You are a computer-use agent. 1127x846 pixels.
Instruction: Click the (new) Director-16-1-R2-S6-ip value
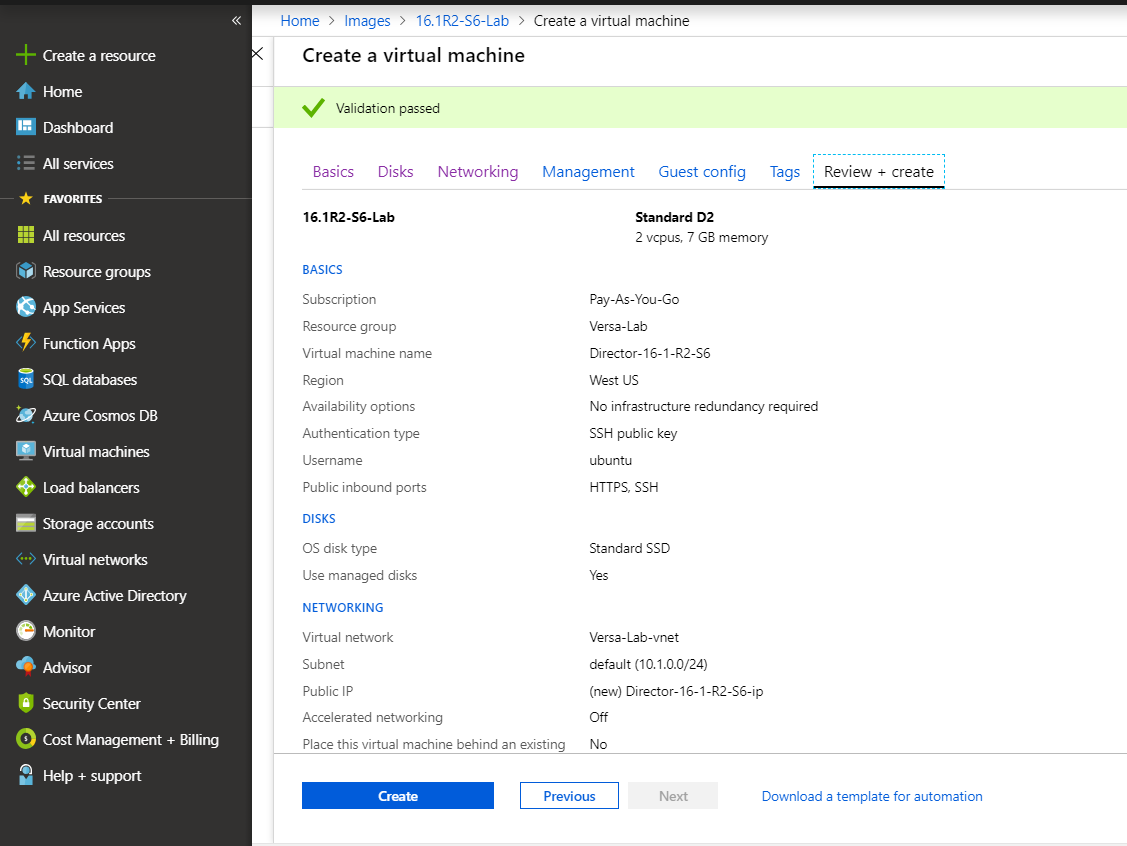(x=676, y=691)
